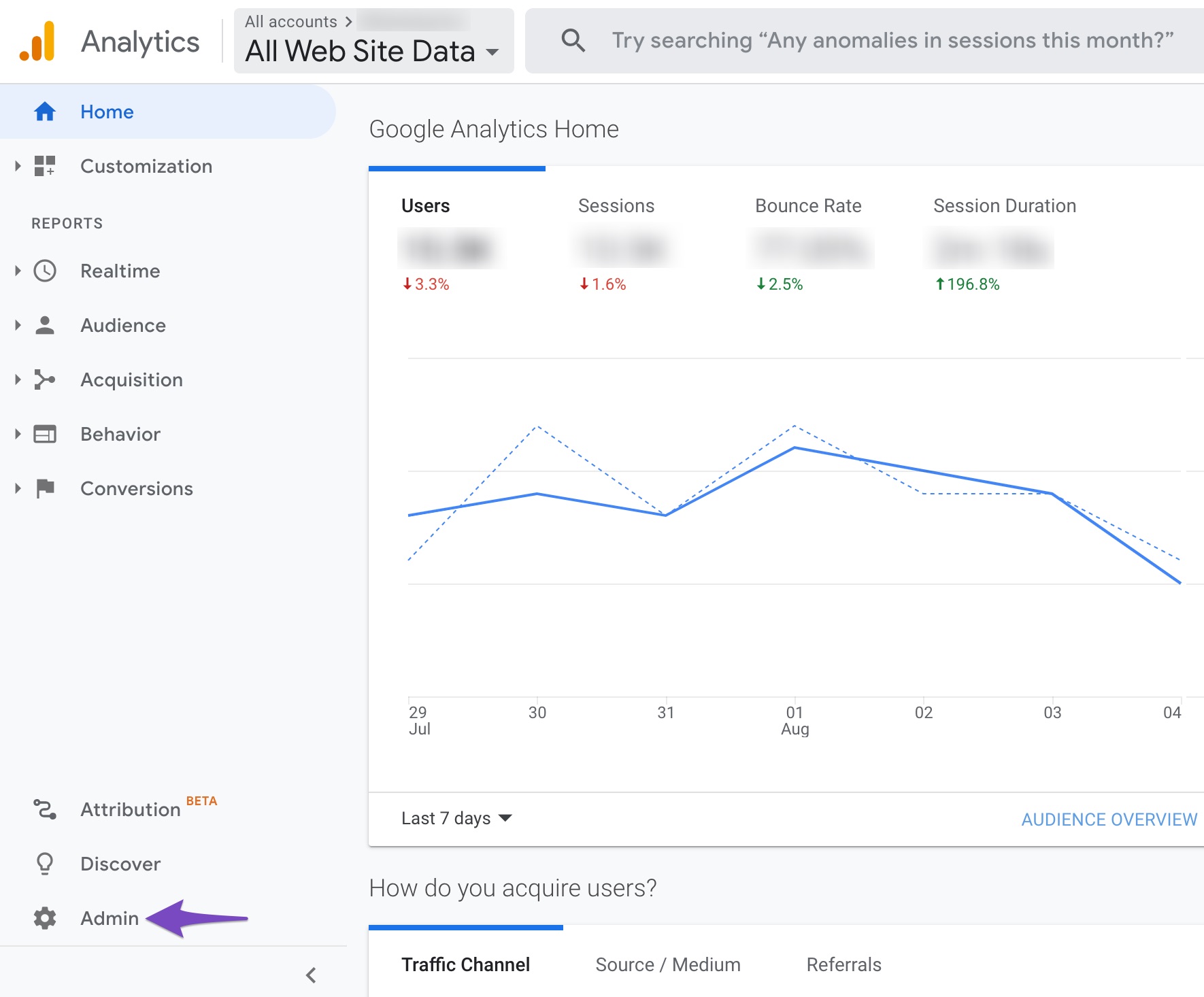Expand the Acquisition reports arrow
The width and height of the screenshot is (1204, 997).
[x=18, y=379]
